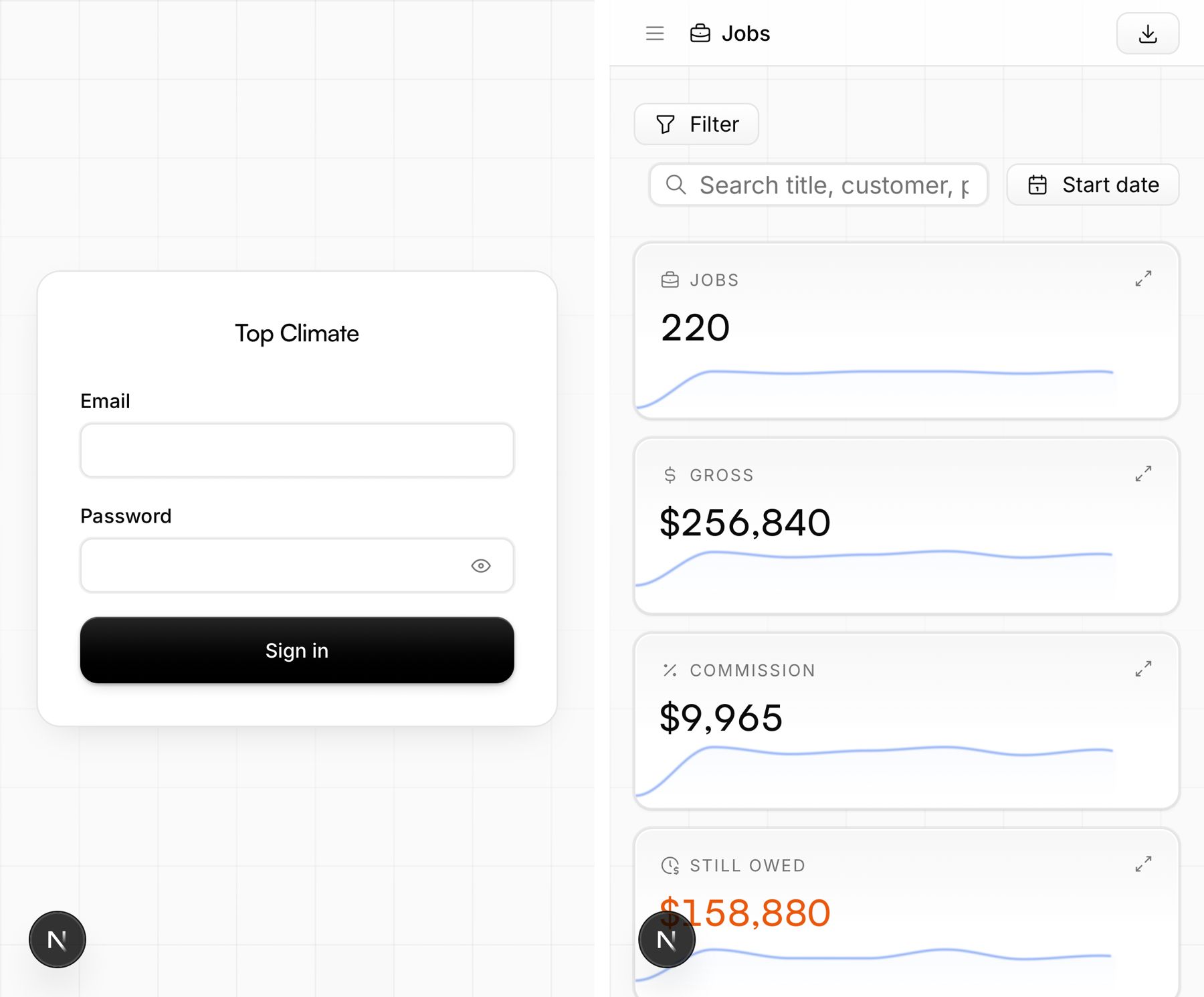
Task: Click the $9,965 commission value
Action: (721, 718)
